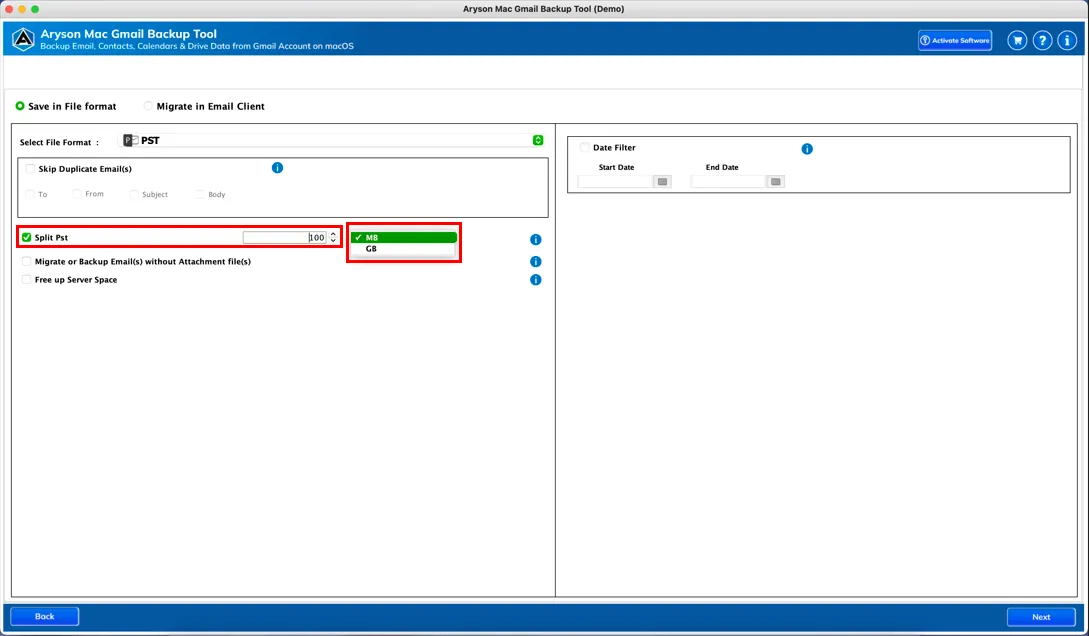Open the Start Date calendar picker

click(x=663, y=181)
